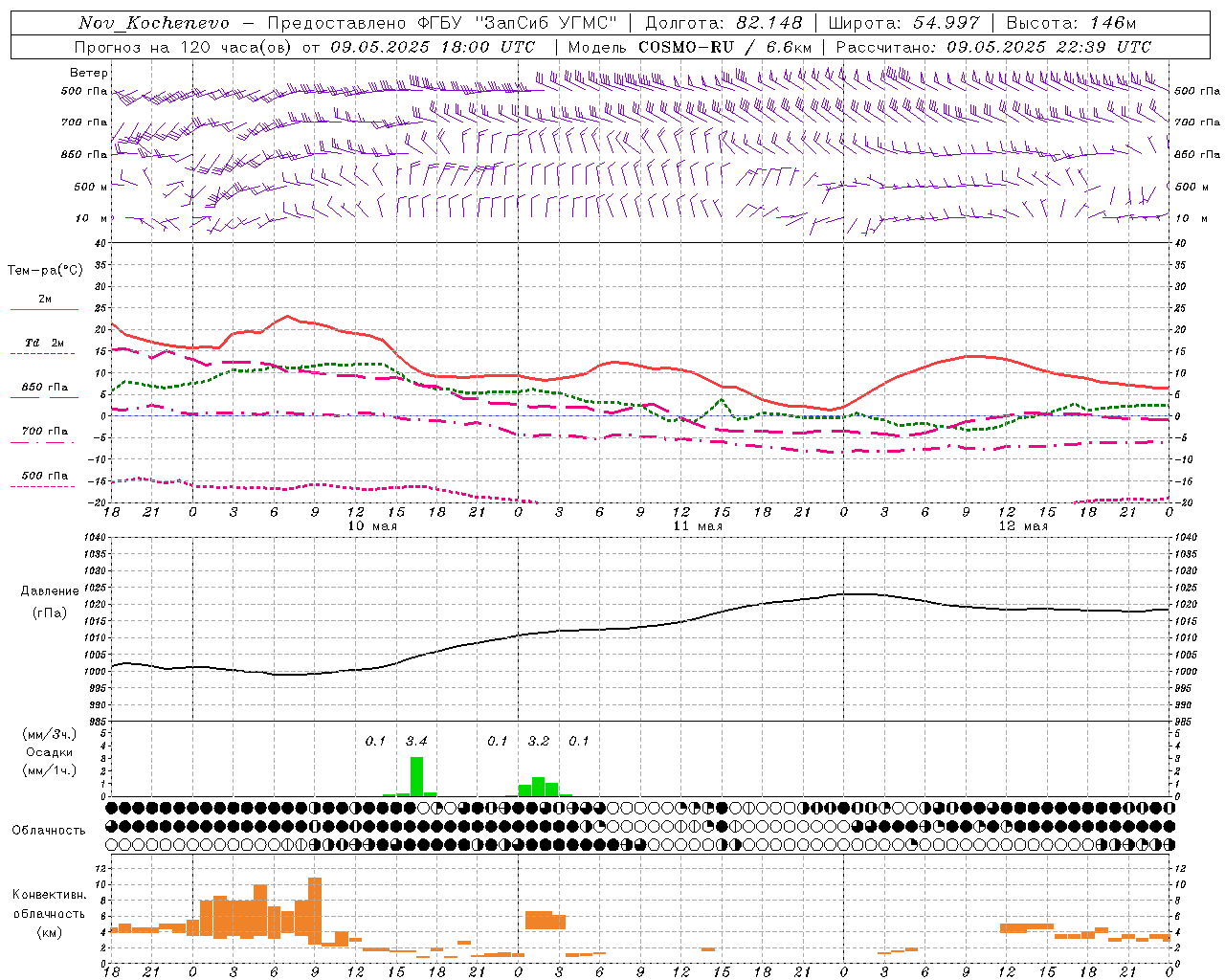
Task: Click the dashed line sample under "Td 2м"
Action: pos(44,353)
